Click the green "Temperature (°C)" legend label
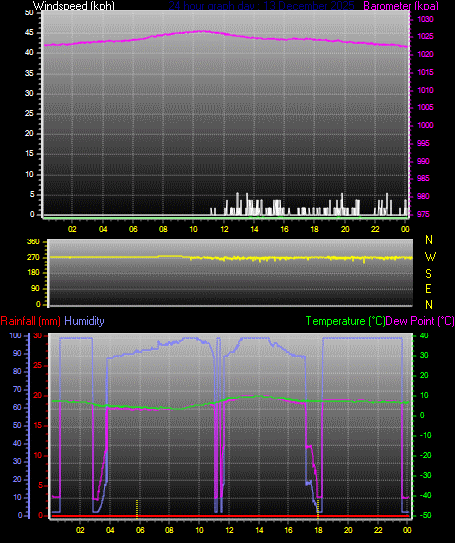The width and height of the screenshot is (455, 543). click(x=345, y=321)
